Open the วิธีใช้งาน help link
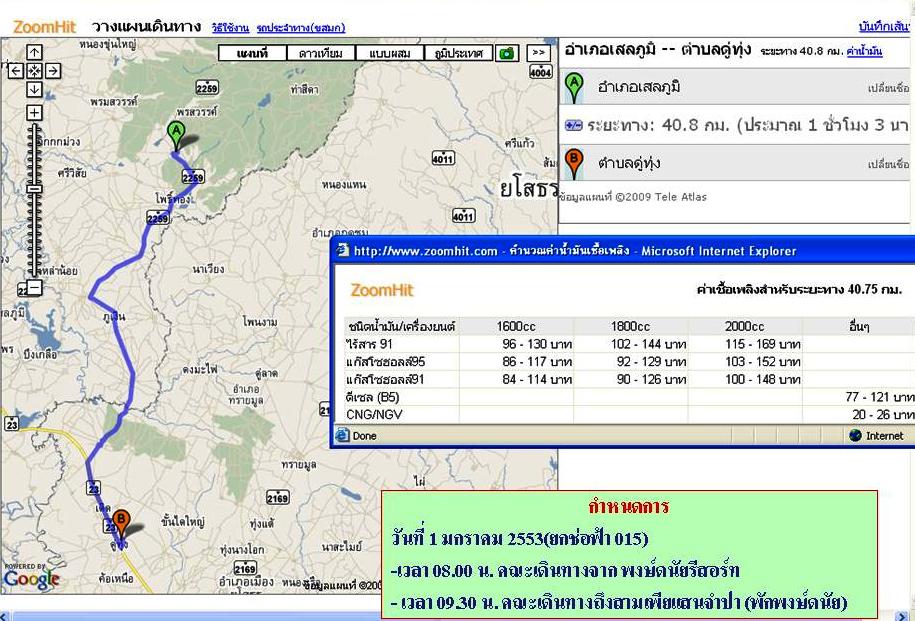 coord(230,29)
